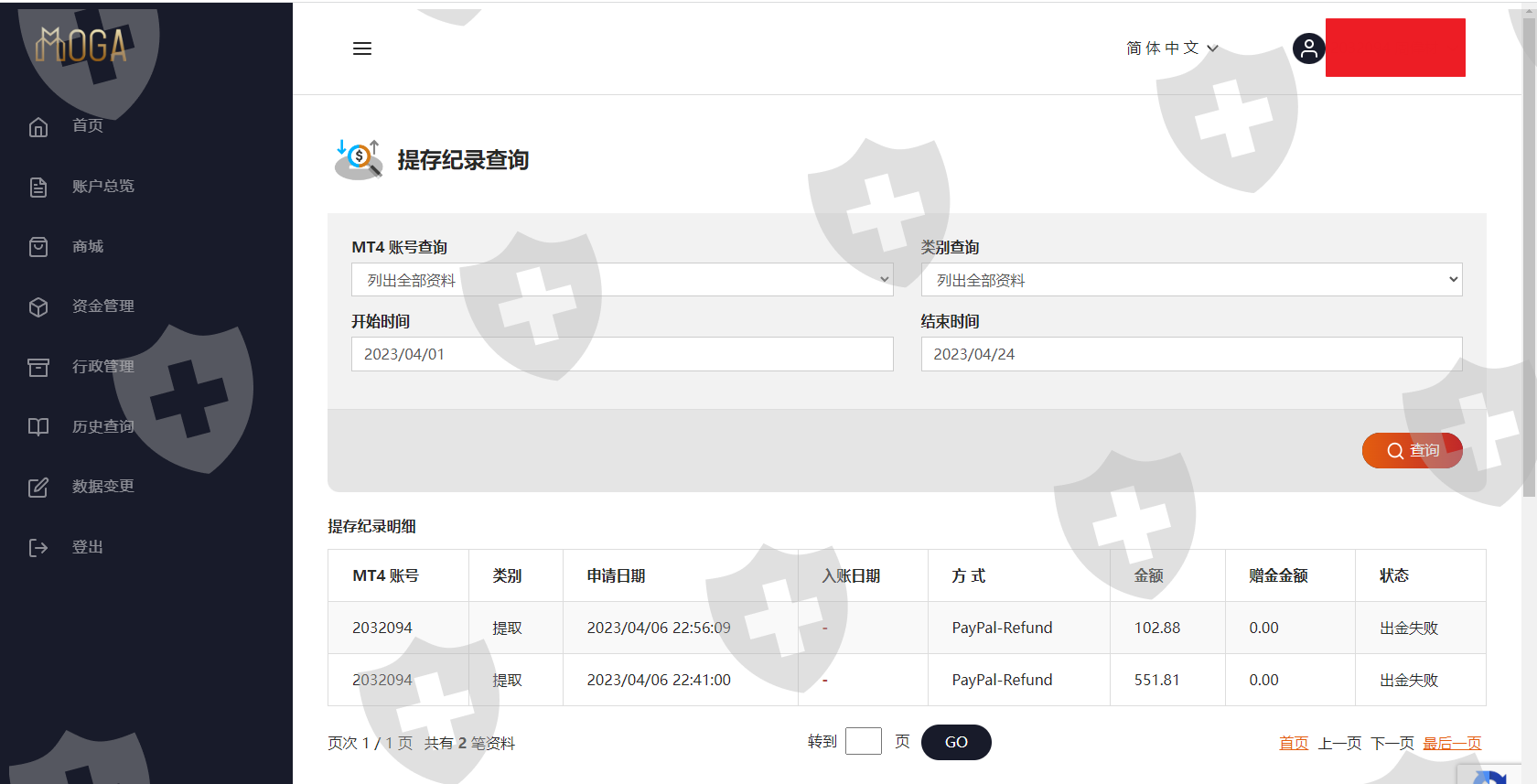Open the 类别查询 dropdown
1537x784 pixels.
tap(1190, 280)
